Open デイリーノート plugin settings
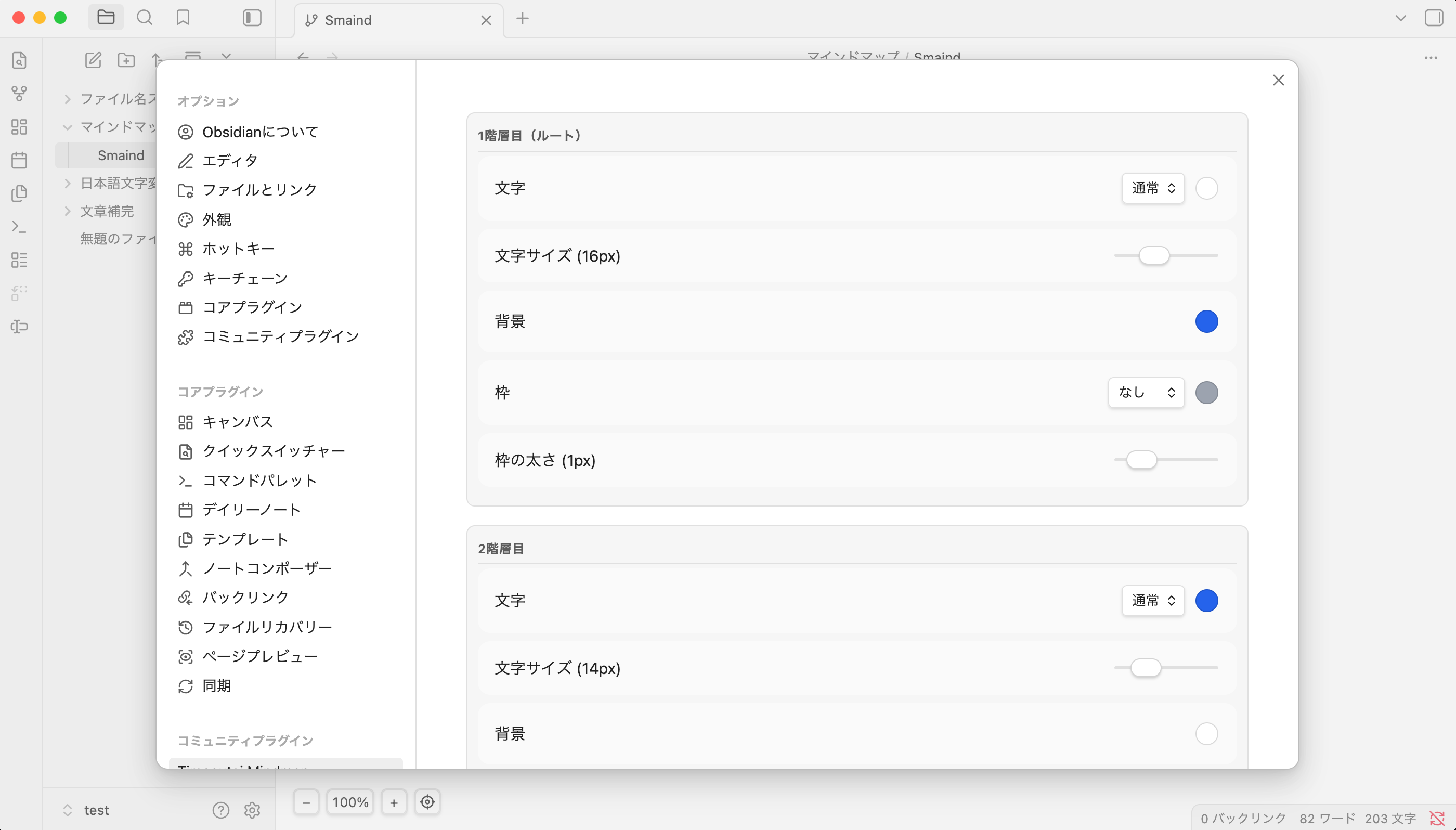Viewport: 1456px width, 830px height. pyautogui.click(x=287, y=510)
